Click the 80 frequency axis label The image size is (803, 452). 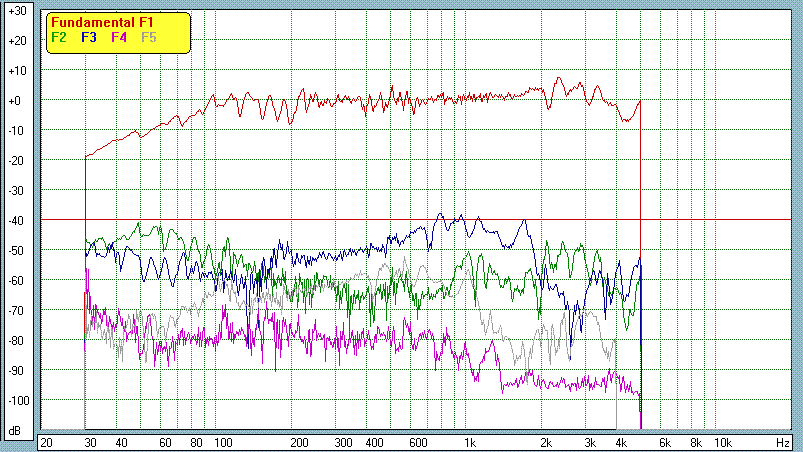(x=196, y=443)
